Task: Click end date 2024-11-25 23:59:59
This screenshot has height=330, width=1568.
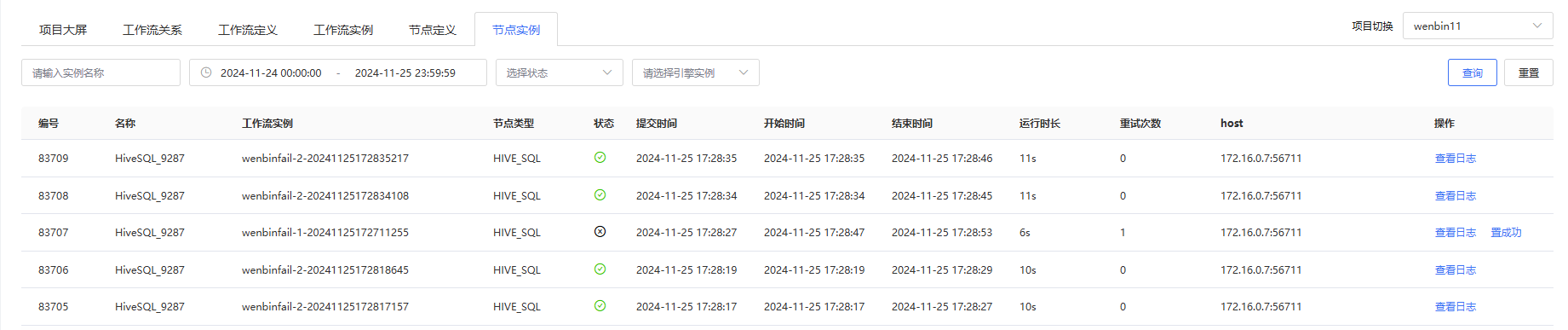Action: (x=405, y=73)
